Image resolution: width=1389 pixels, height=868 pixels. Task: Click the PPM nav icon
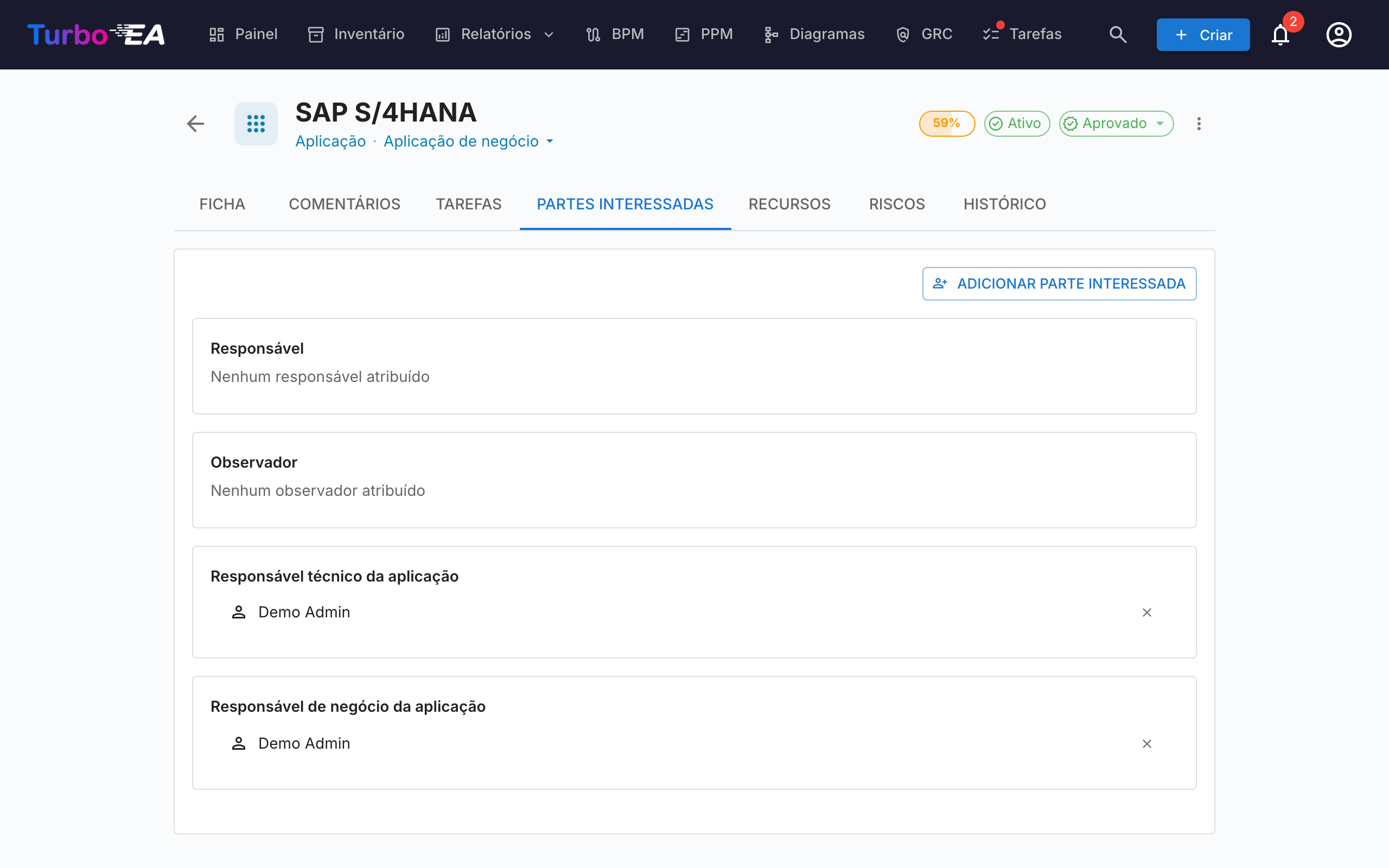coord(682,34)
